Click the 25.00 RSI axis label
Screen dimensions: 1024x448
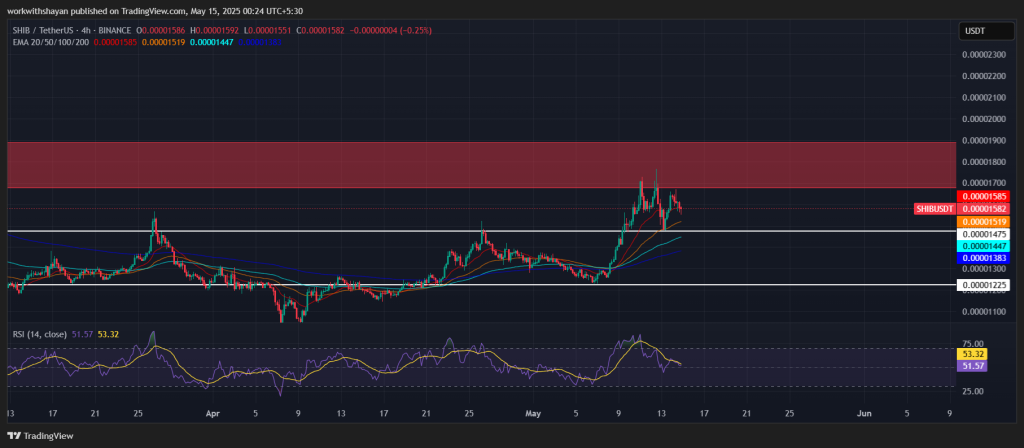[x=972, y=391]
